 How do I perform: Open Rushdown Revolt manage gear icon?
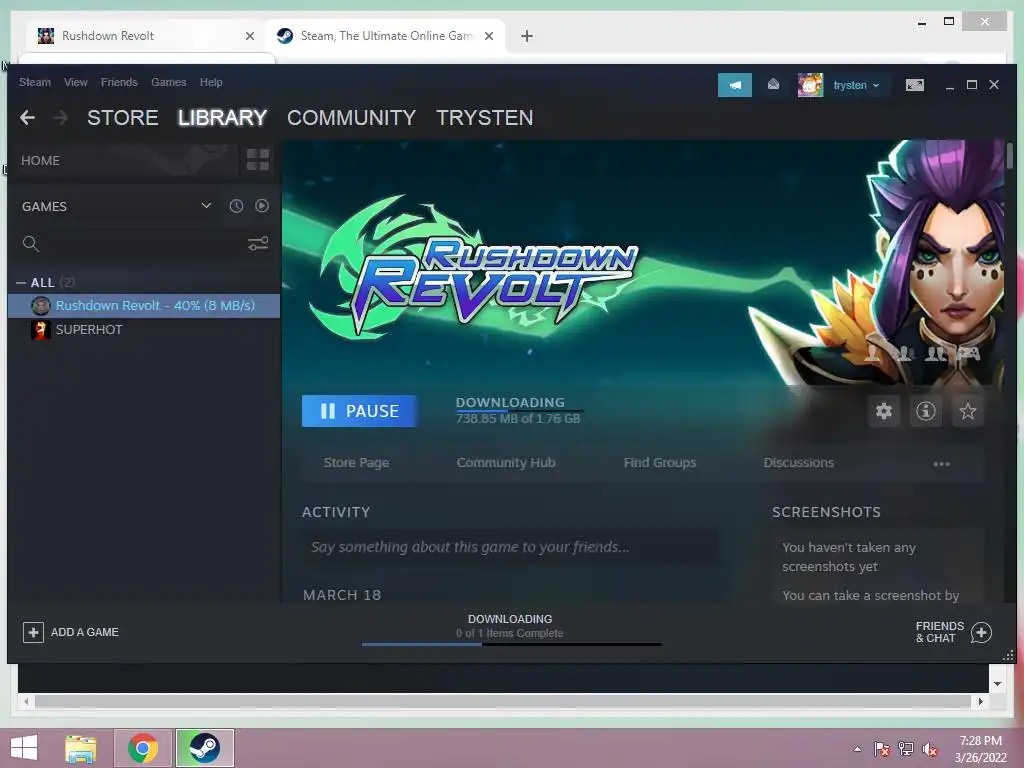(x=884, y=411)
